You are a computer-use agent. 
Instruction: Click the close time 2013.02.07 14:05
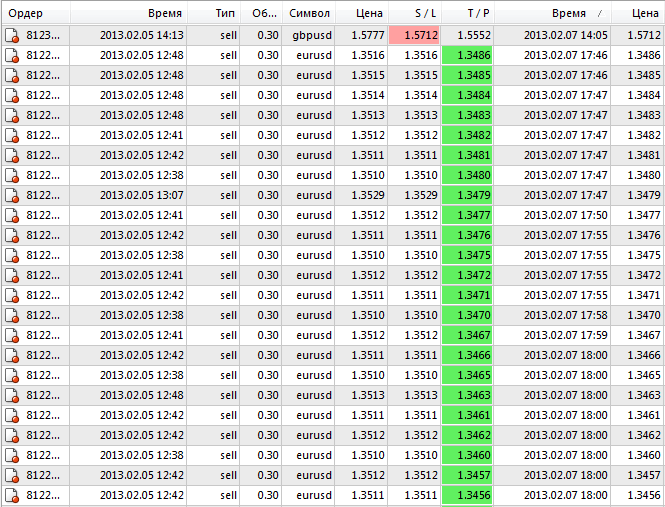click(565, 35)
